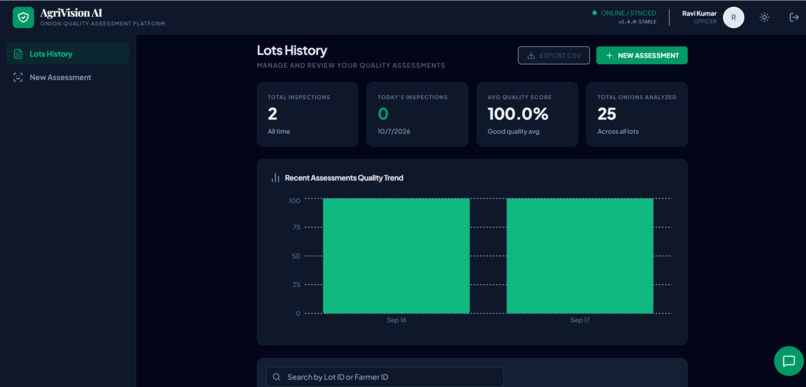The height and width of the screenshot is (387, 806).
Task: Select the Sep 17 chart bar
Action: coord(580,256)
